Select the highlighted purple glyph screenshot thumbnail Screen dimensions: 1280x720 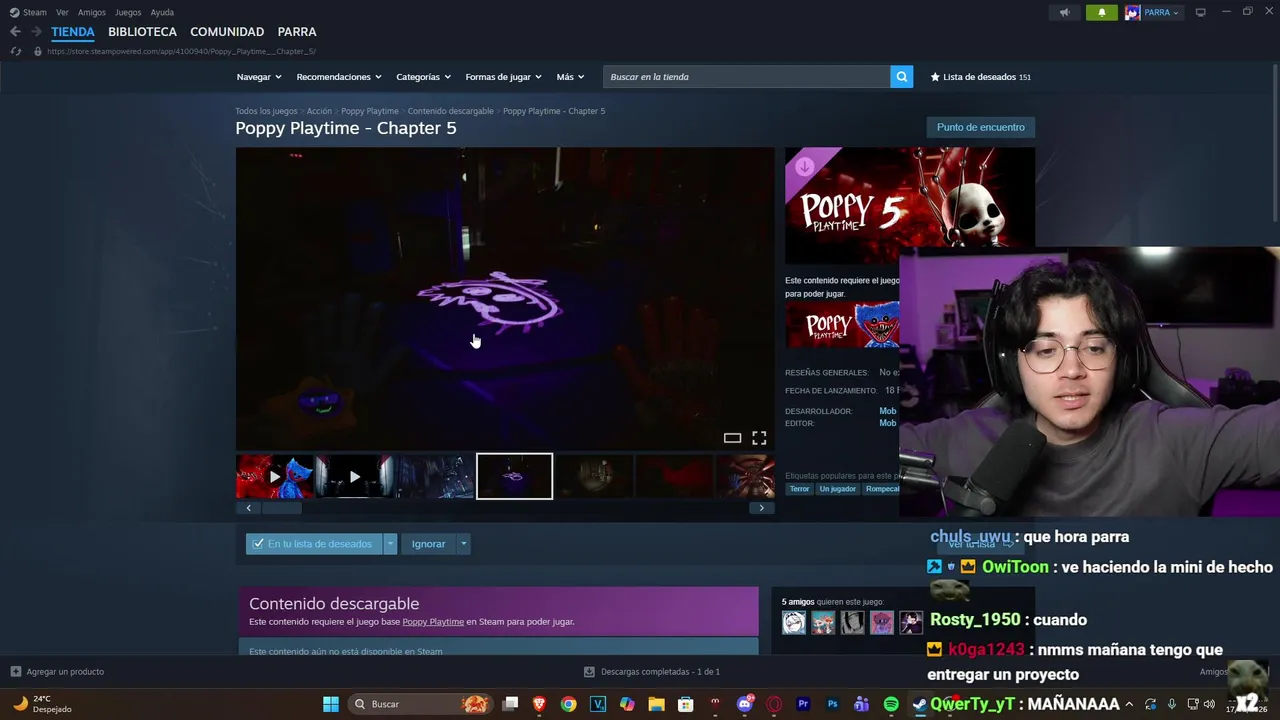coord(514,476)
